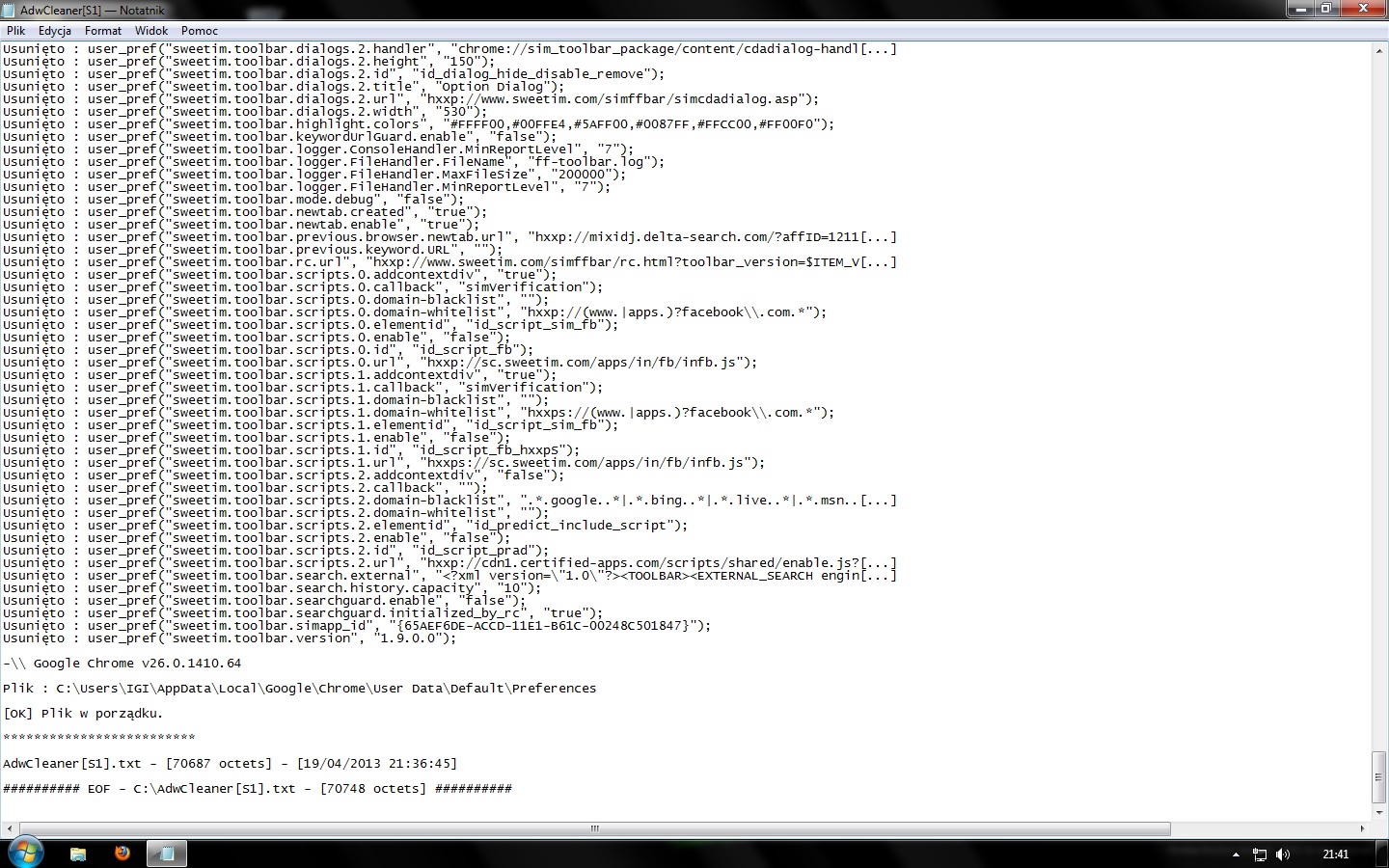This screenshot has height=868, width=1389.
Task: Click the Notatnik icon in the title bar
Action: pos(10,10)
